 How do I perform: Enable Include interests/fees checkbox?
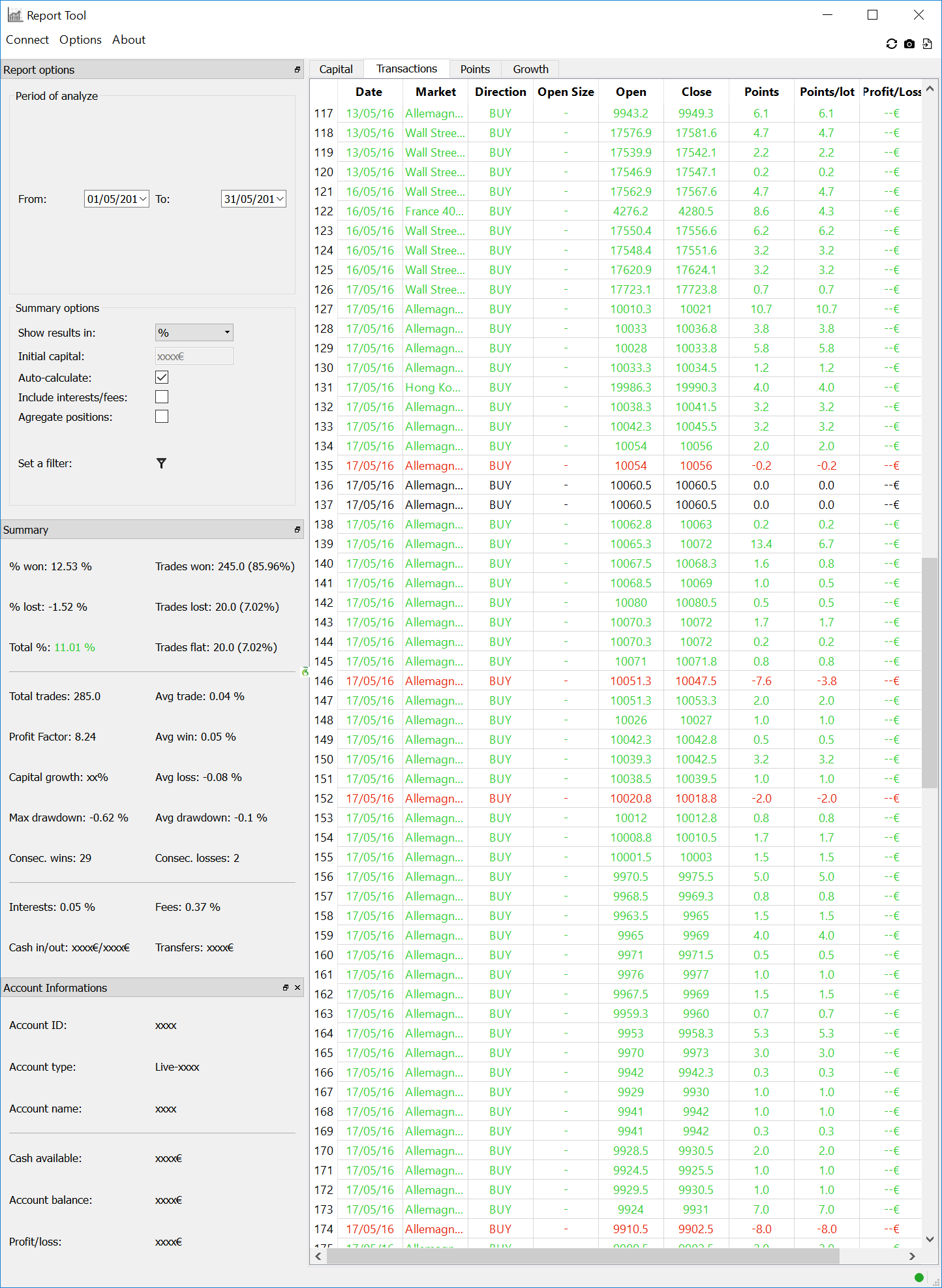[162, 397]
